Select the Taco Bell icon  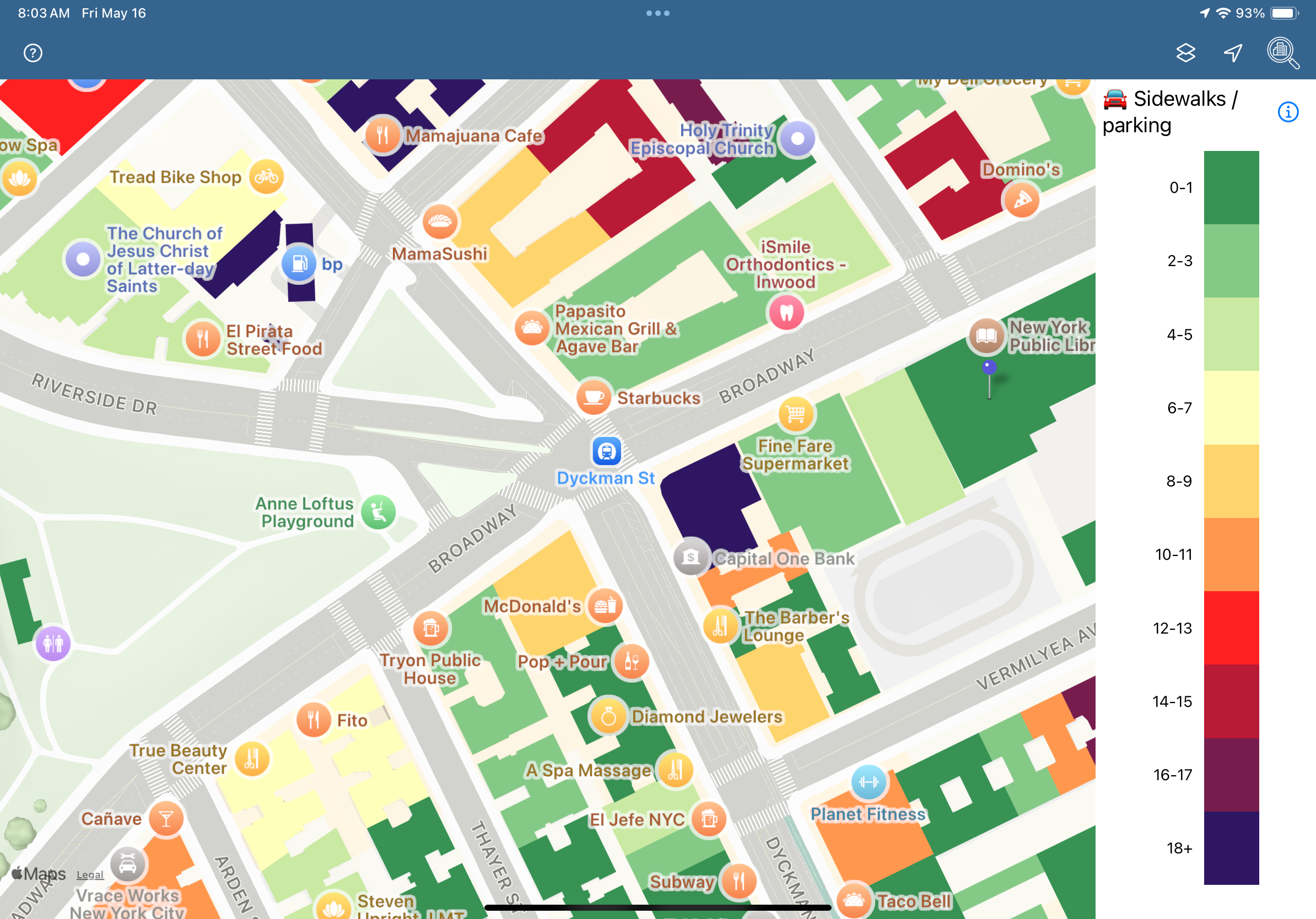click(854, 900)
